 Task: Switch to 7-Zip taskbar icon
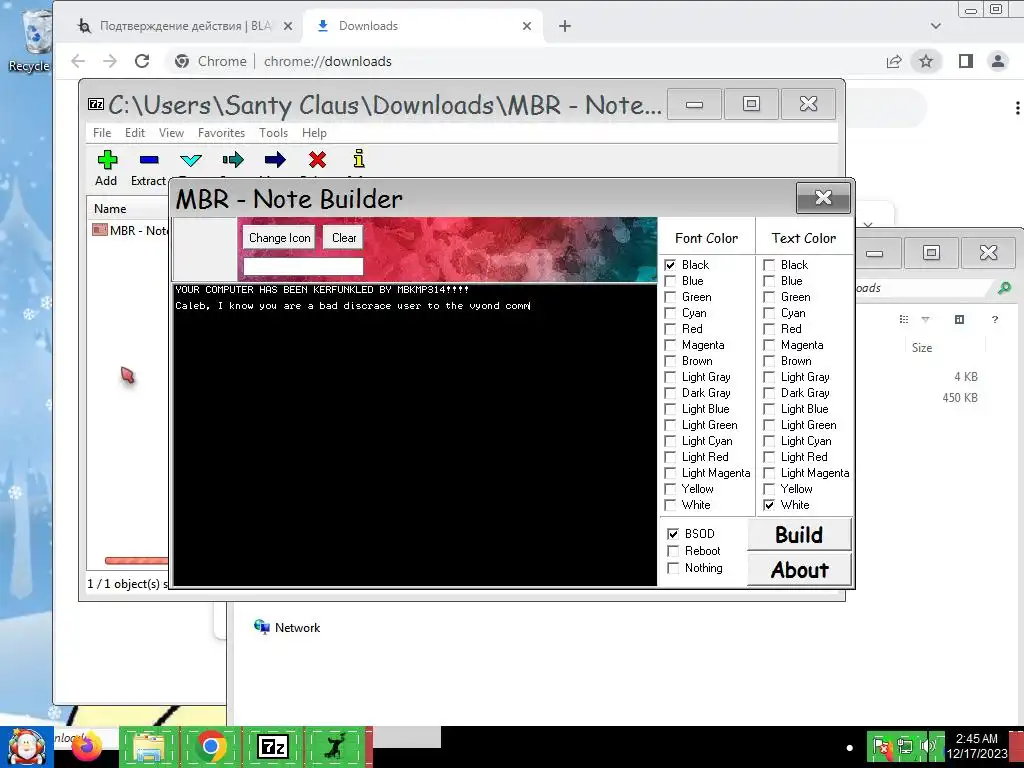click(273, 746)
